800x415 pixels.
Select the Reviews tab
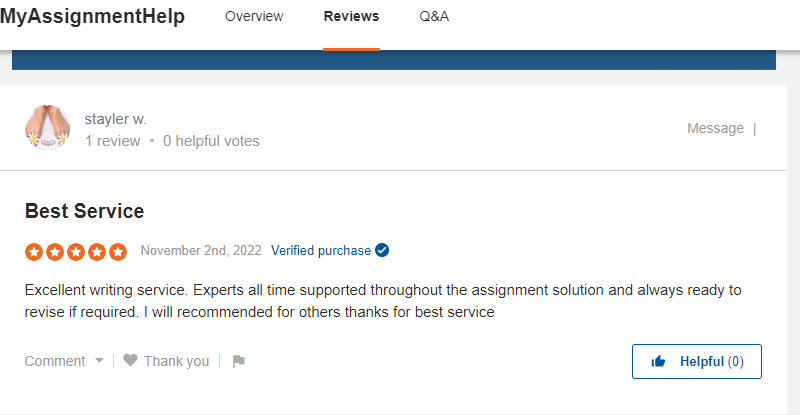(x=352, y=16)
